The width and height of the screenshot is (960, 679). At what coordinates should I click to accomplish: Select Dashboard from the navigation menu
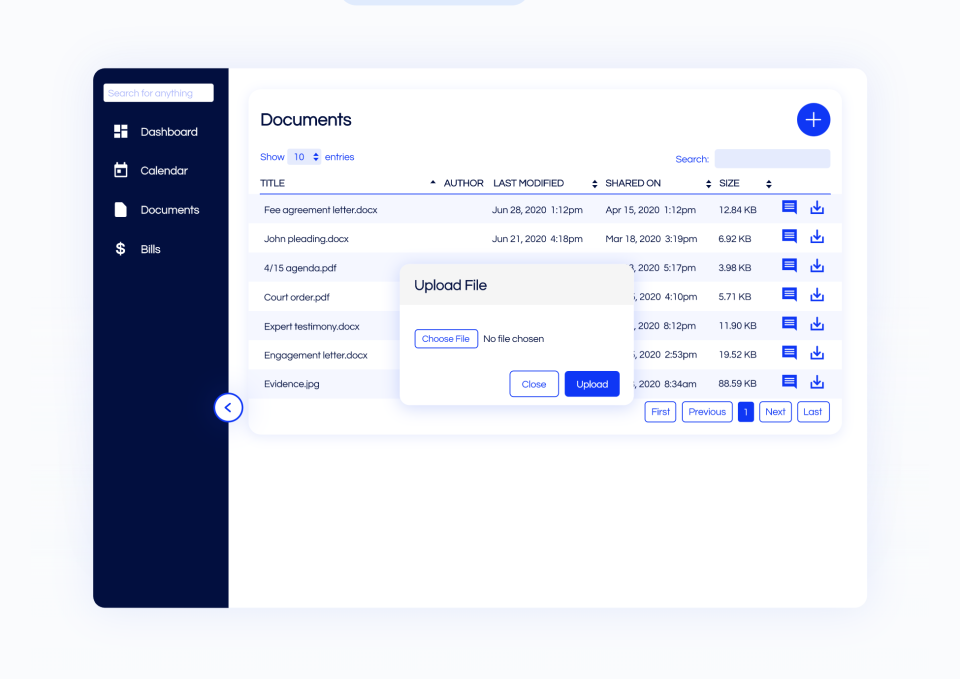click(169, 131)
